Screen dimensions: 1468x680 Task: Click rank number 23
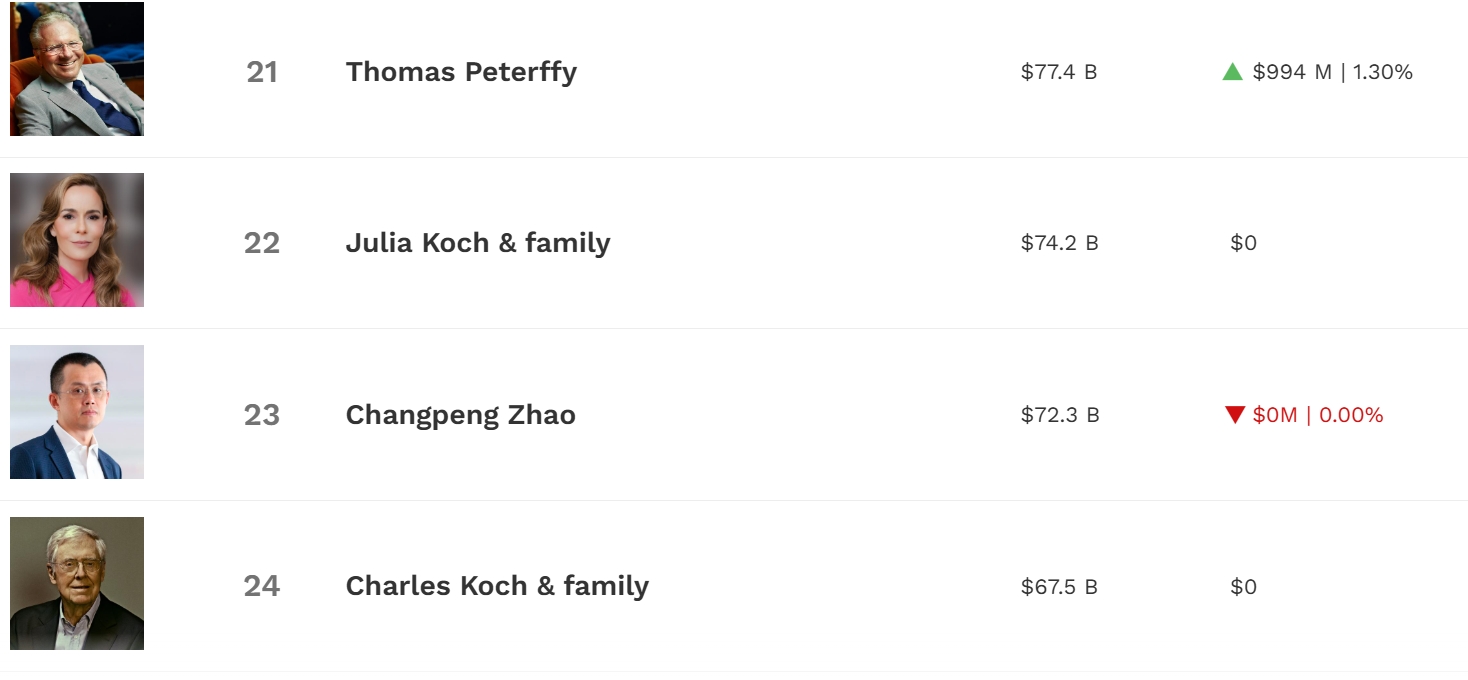pos(262,415)
